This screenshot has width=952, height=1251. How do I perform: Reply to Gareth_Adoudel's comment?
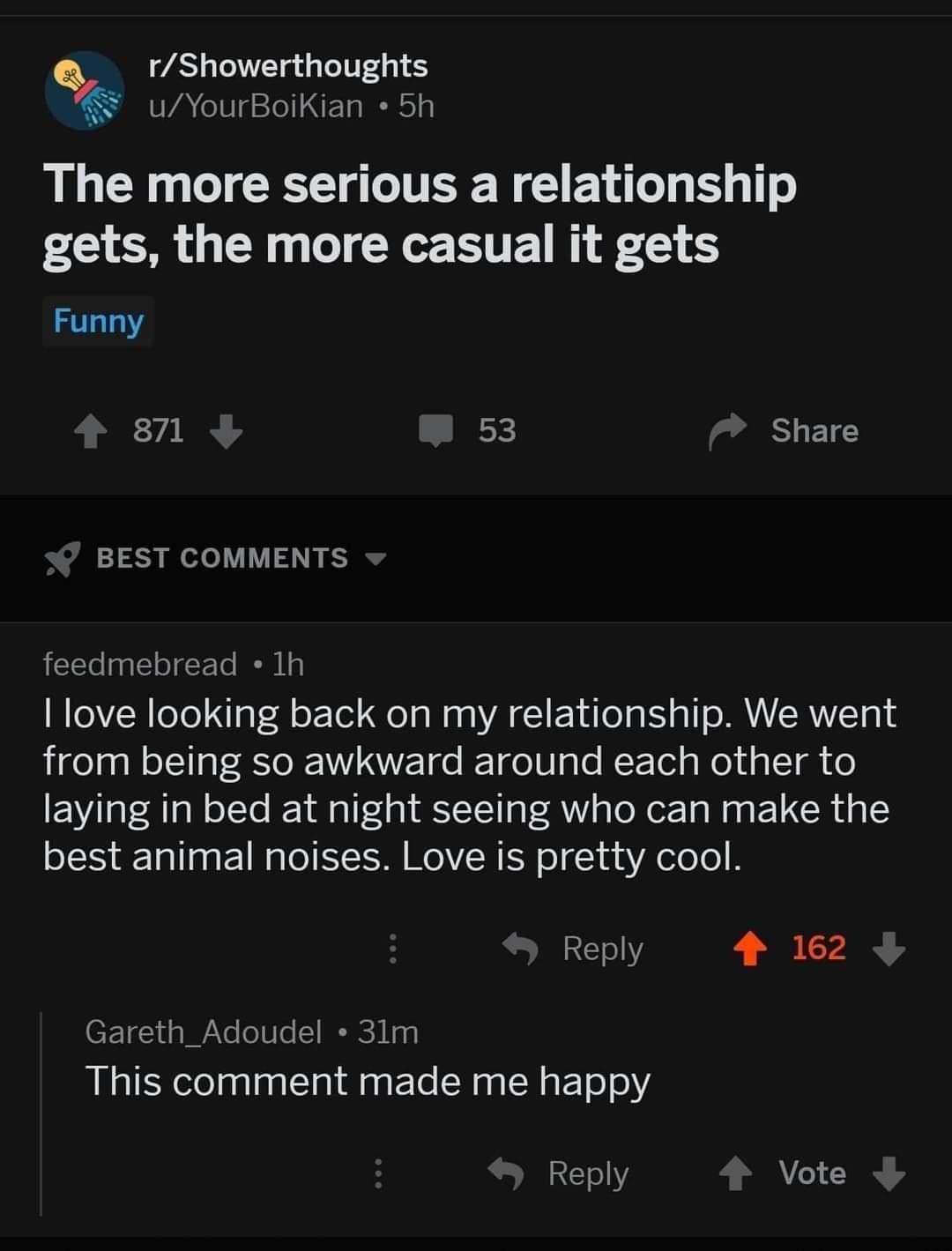[560, 1173]
